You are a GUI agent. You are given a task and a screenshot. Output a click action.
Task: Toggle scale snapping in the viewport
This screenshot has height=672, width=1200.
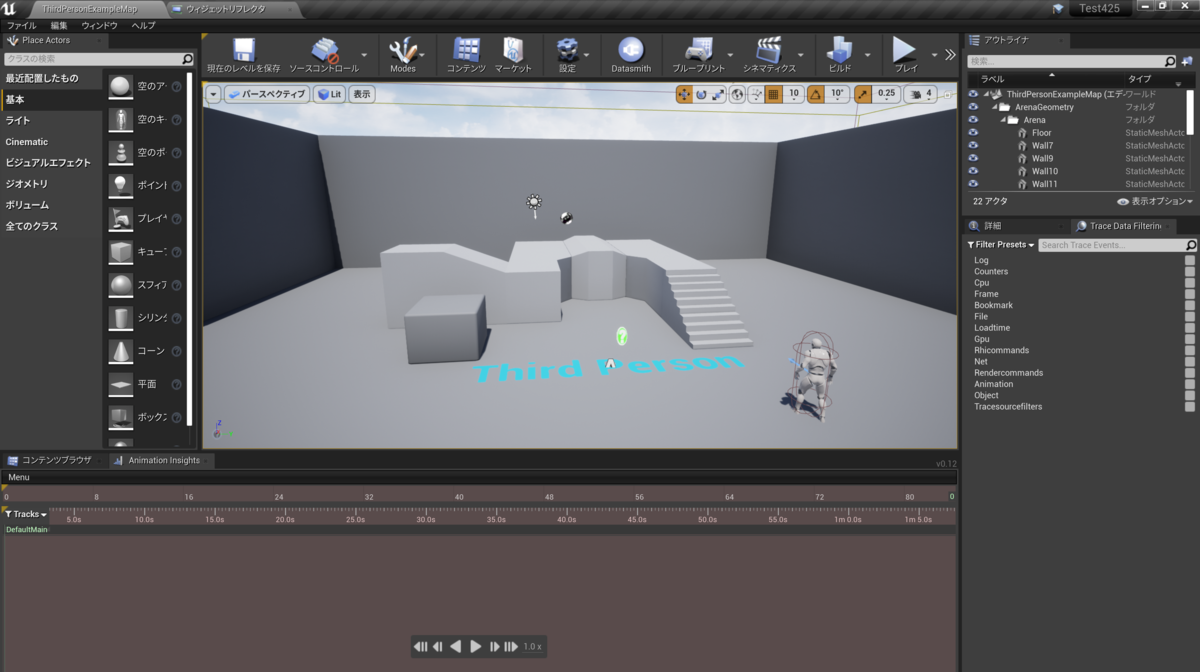pyautogui.click(x=862, y=94)
